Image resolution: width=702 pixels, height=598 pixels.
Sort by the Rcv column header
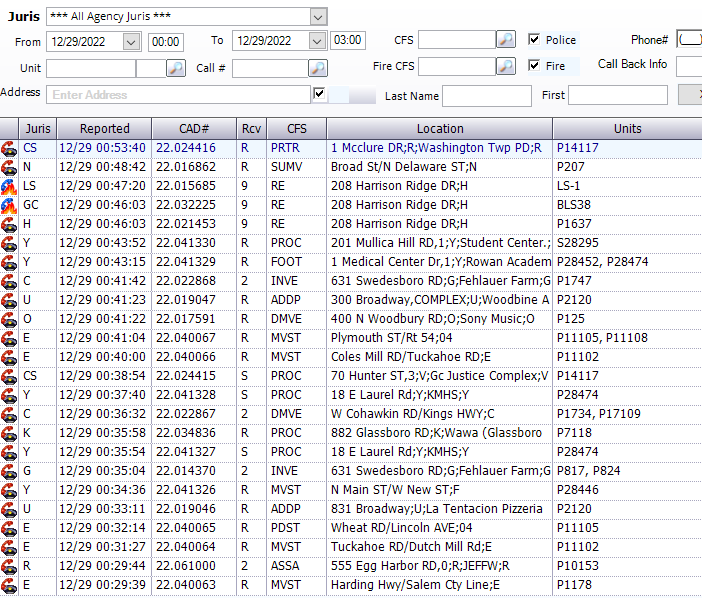251,129
